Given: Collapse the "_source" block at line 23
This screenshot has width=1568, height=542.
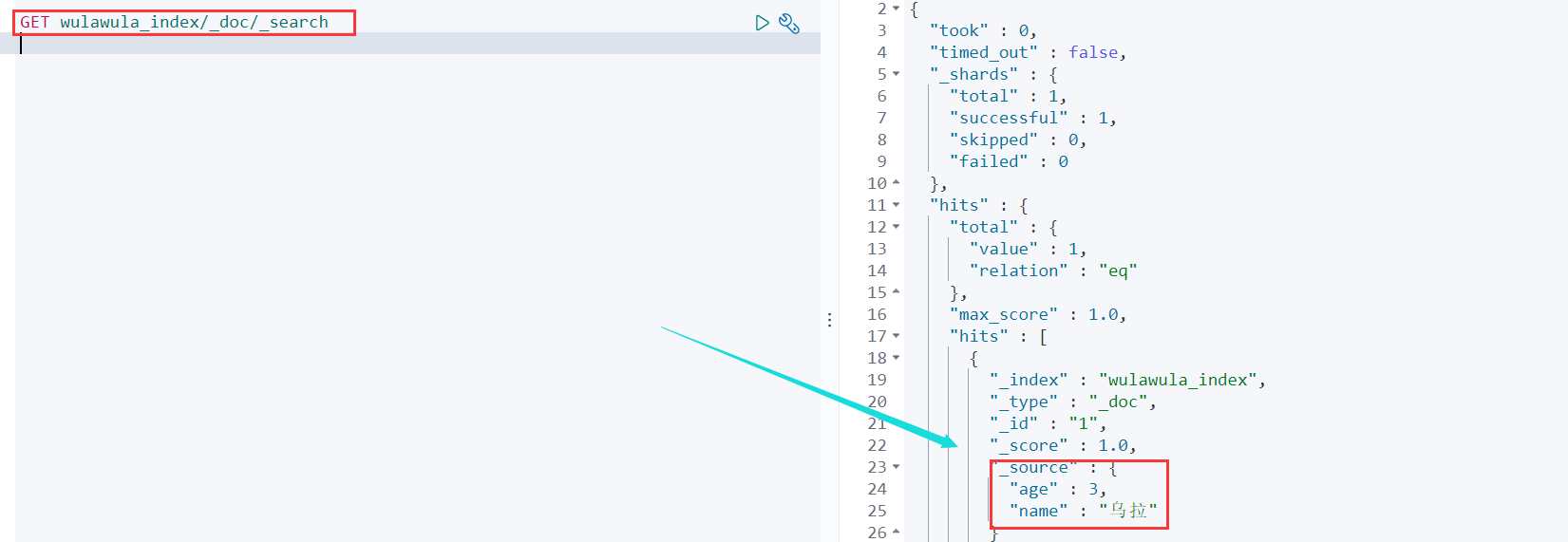Looking at the screenshot, I should [896, 467].
